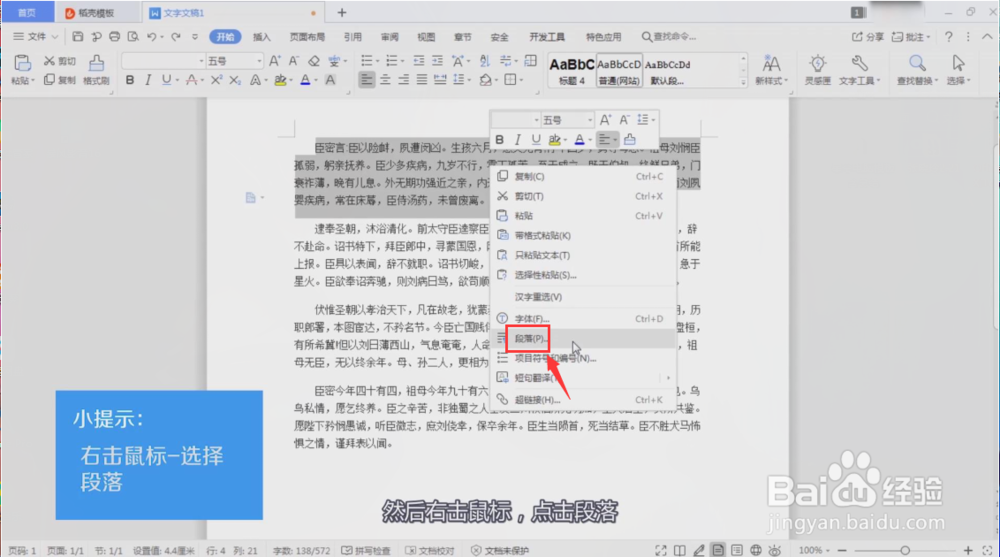Click the font color A in ribbon

[x=305, y=80]
